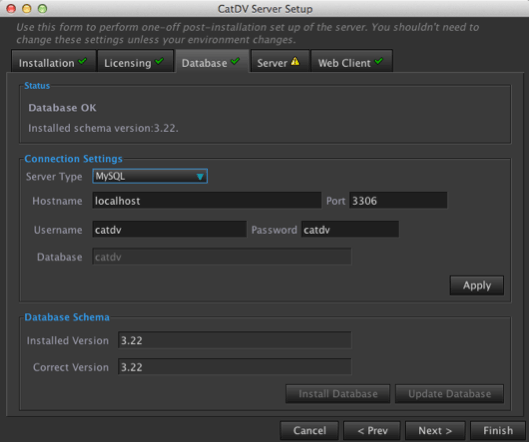Image resolution: width=530 pixels, height=443 pixels.
Task: Click the Server tab warning icon
Action: point(295,62)
